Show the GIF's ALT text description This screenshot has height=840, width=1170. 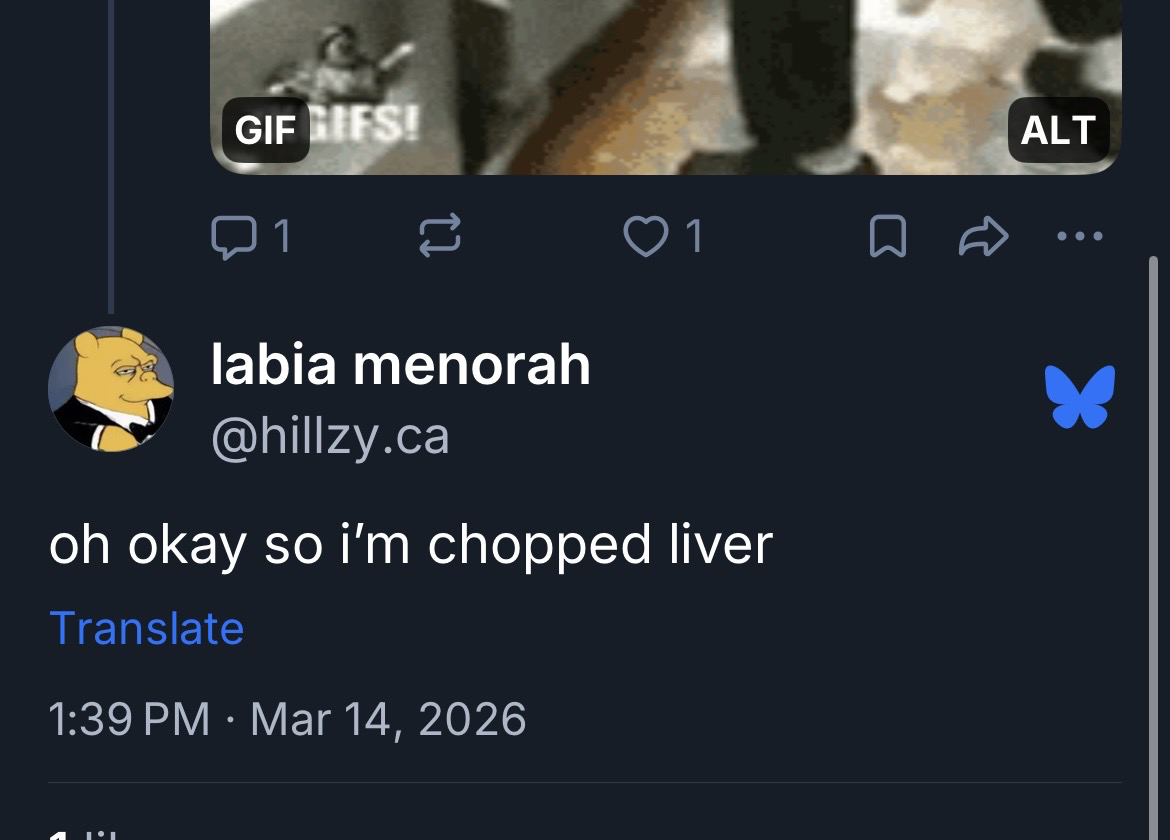tap(1058, 130)
